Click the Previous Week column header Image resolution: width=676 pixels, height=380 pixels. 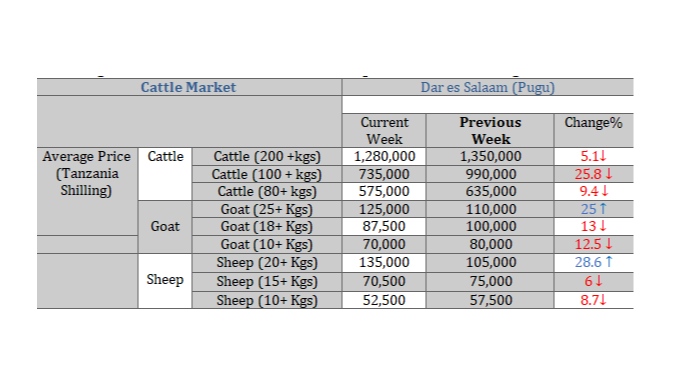pyautogui.click(x=490, y=131)
